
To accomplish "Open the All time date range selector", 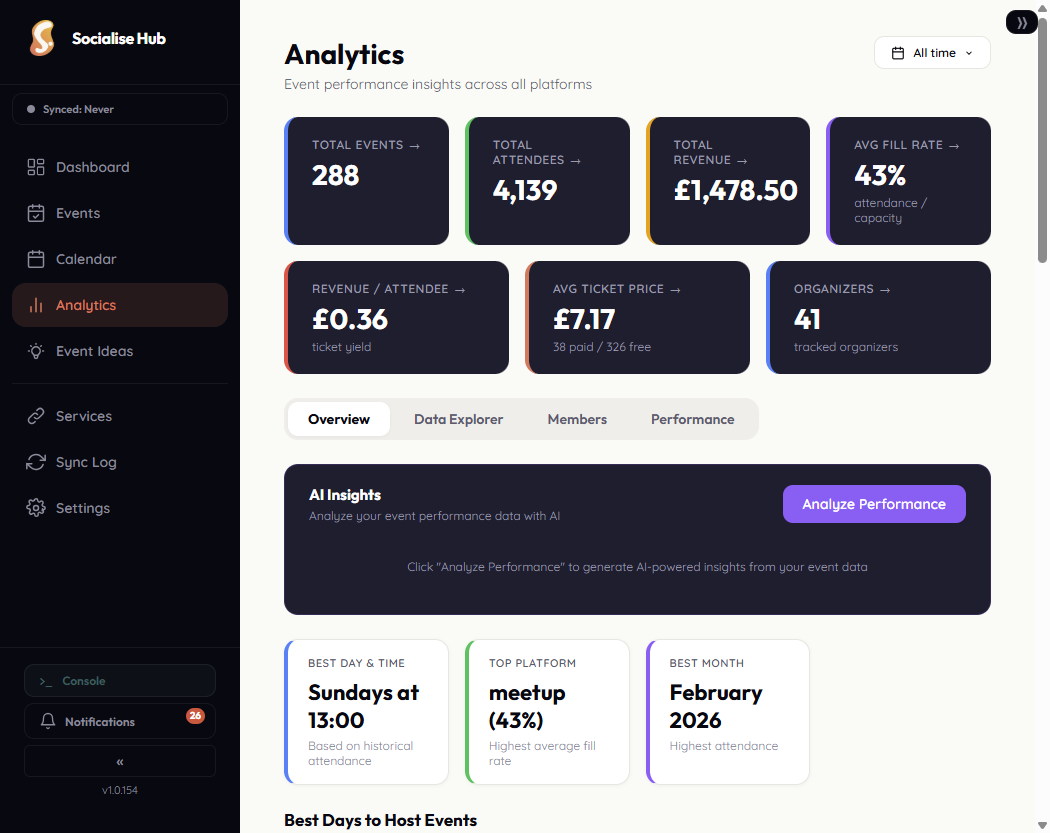I will [931, 52].
